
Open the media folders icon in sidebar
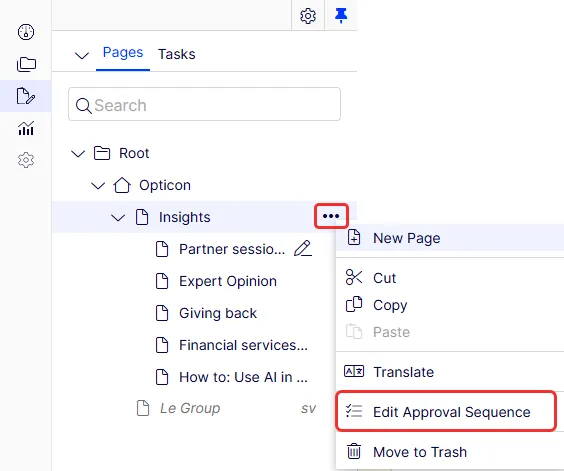pos(26,64)
